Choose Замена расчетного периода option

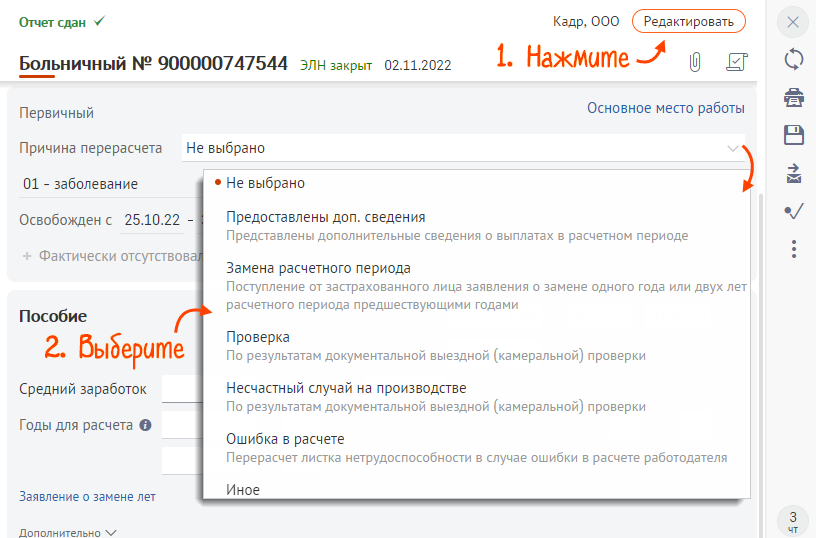pos(477,286)
